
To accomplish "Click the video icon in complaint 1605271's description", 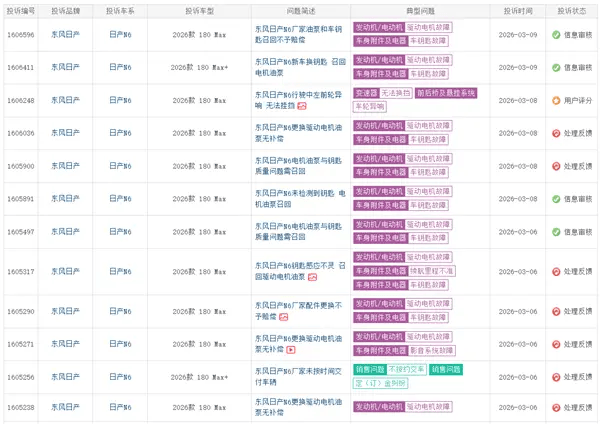I will point(291,350).
